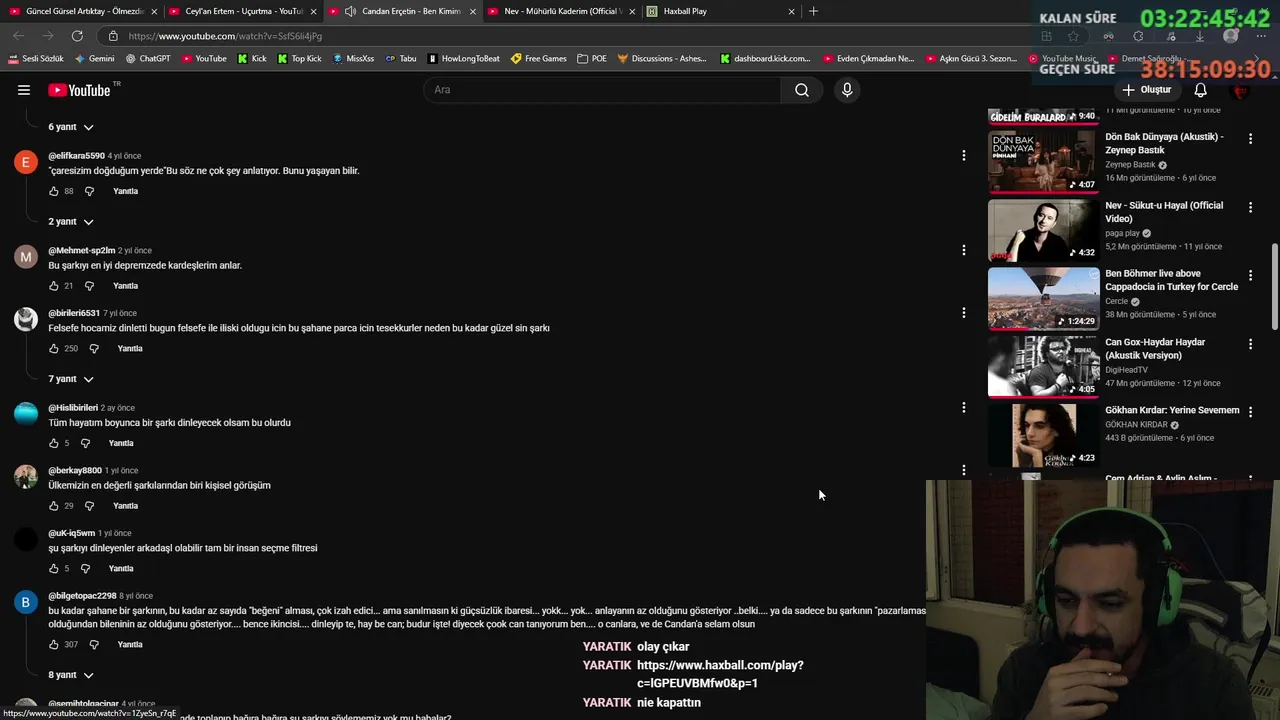Start voice search with the microphone icon
This screenshot has width=1280, height=720.
[x=847, y=90]
